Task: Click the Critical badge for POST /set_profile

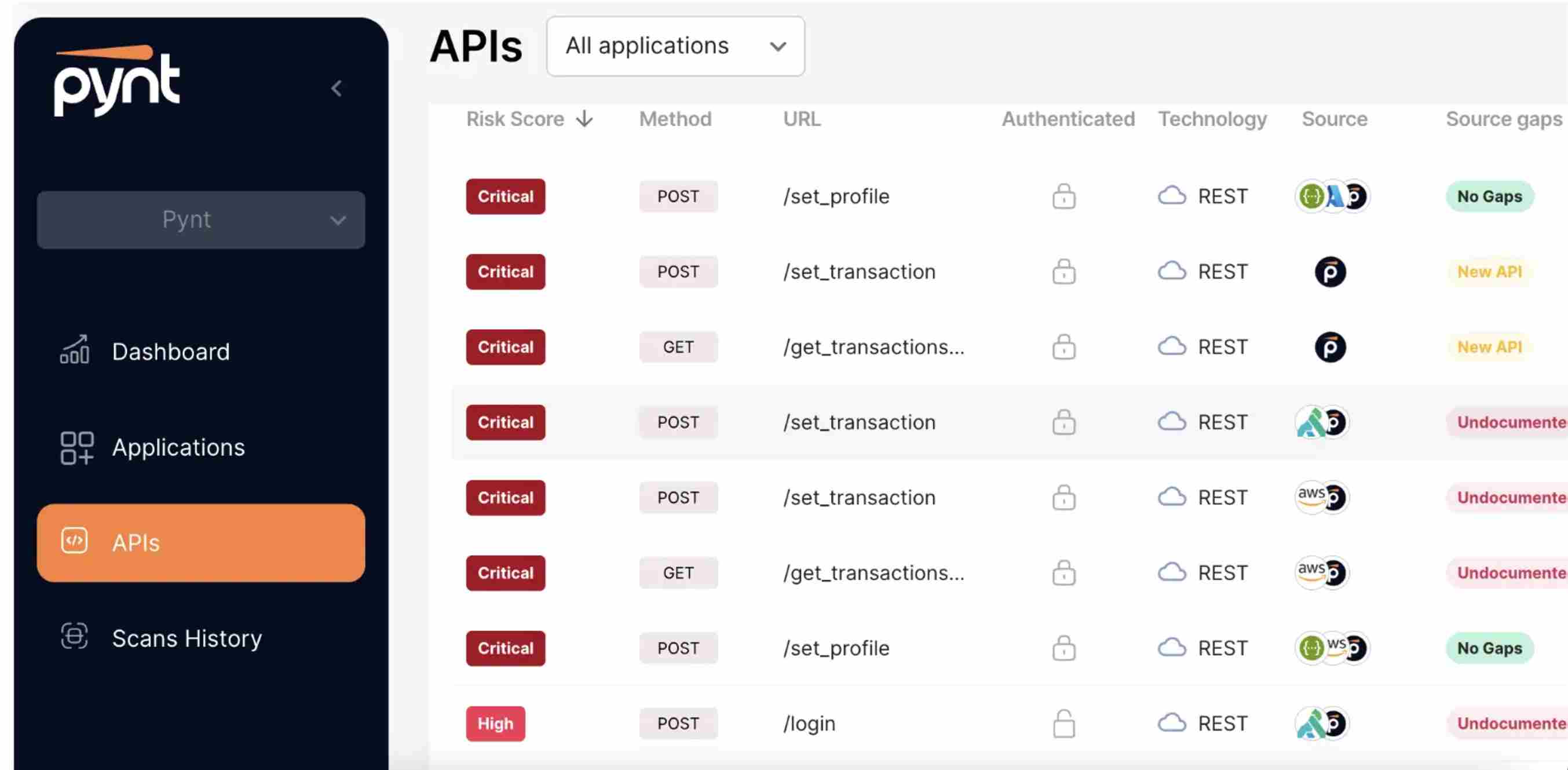Action: (x=505, y=196)
